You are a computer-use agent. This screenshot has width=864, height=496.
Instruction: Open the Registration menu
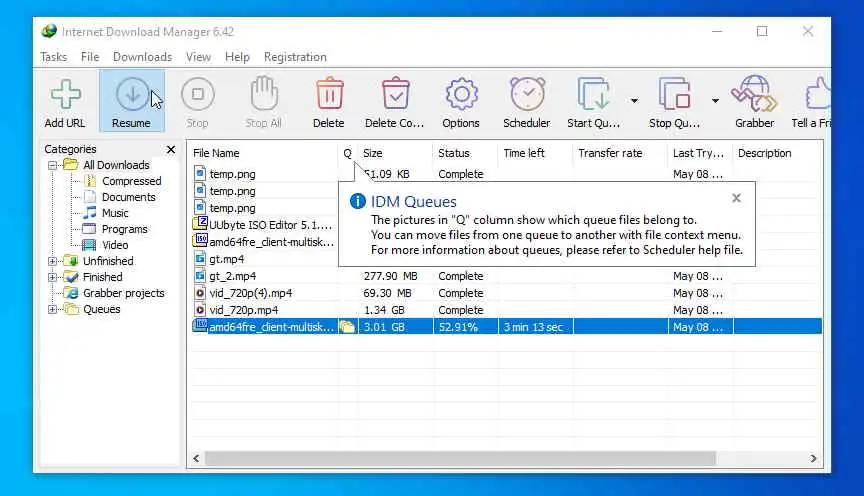pyautogui.click(x=295, y=57)
